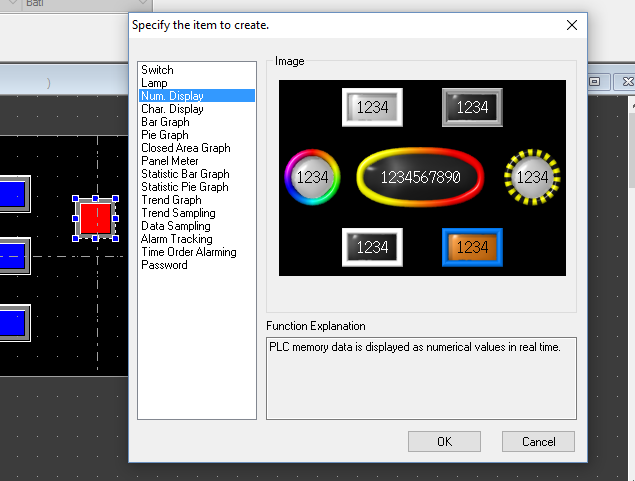
Task: Choose Data Sampling entry
Action: tap(176, 226)
